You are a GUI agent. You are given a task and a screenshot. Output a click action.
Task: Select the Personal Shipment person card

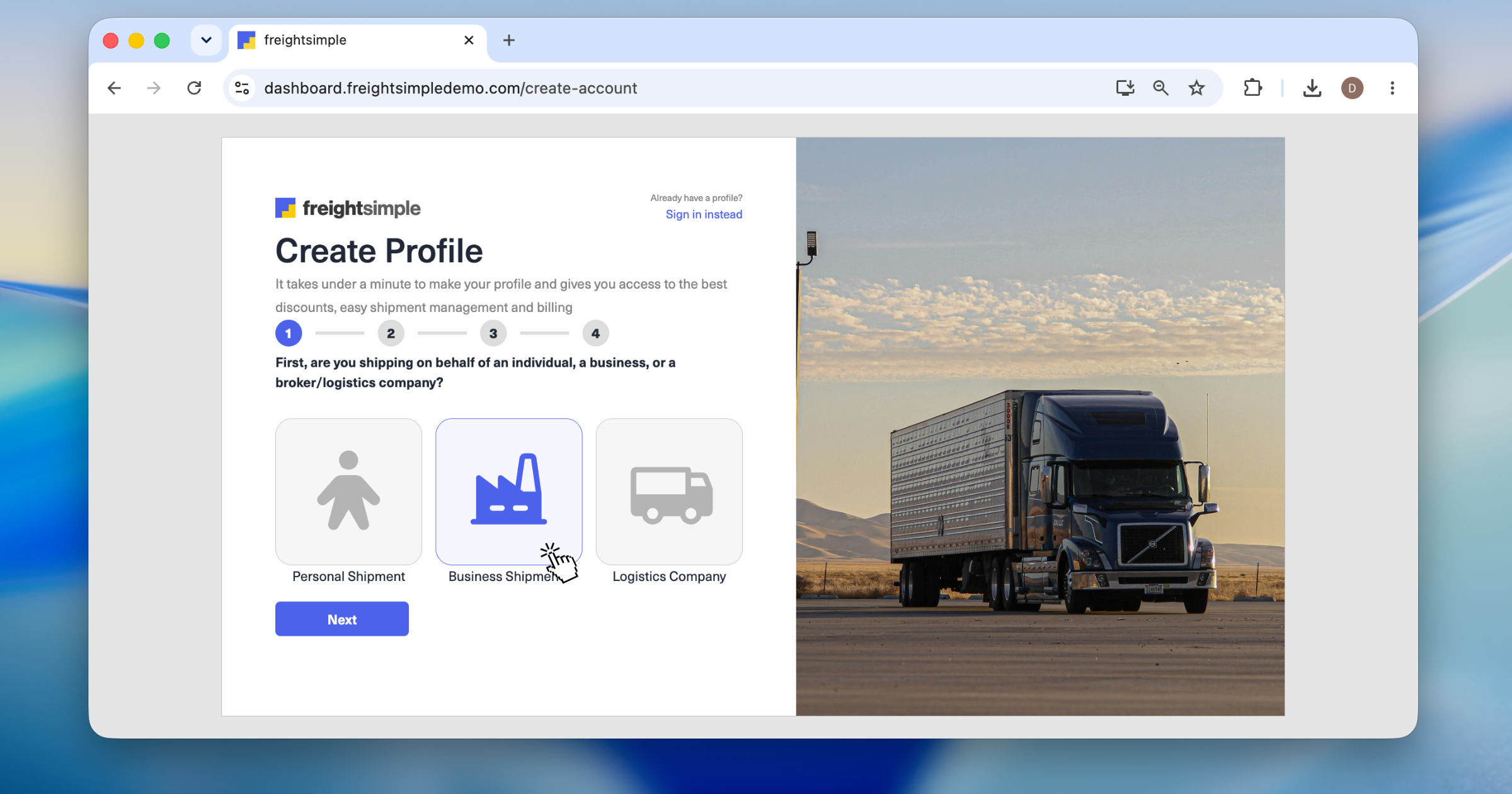pos(348,492)
